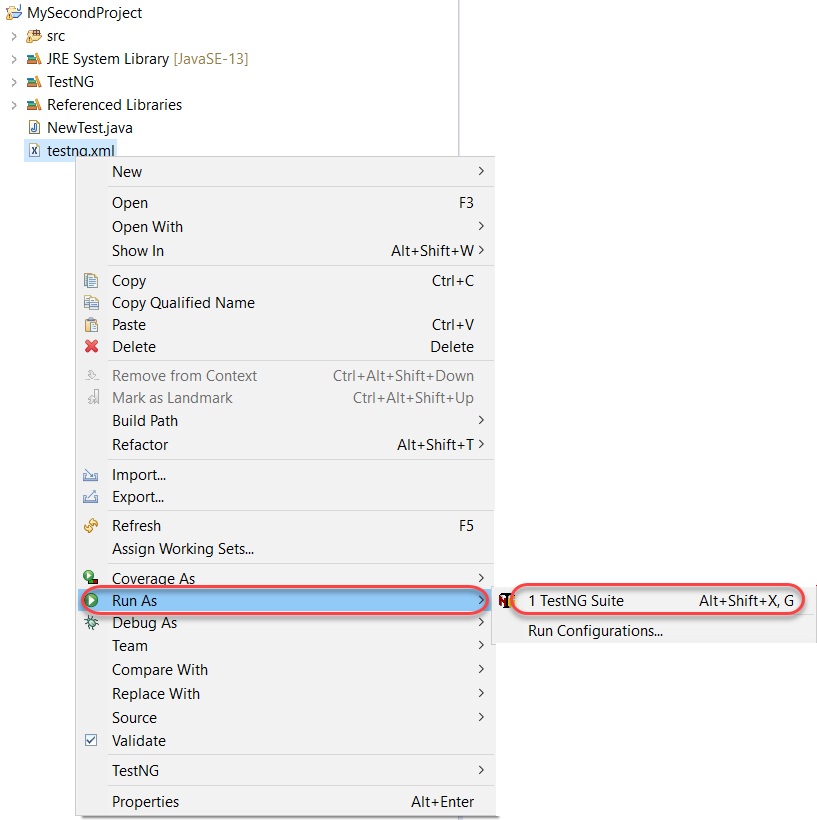Screen dimensions: 817x820
Task: Click the Coverage As icon
Action: [x=90, y=577]
